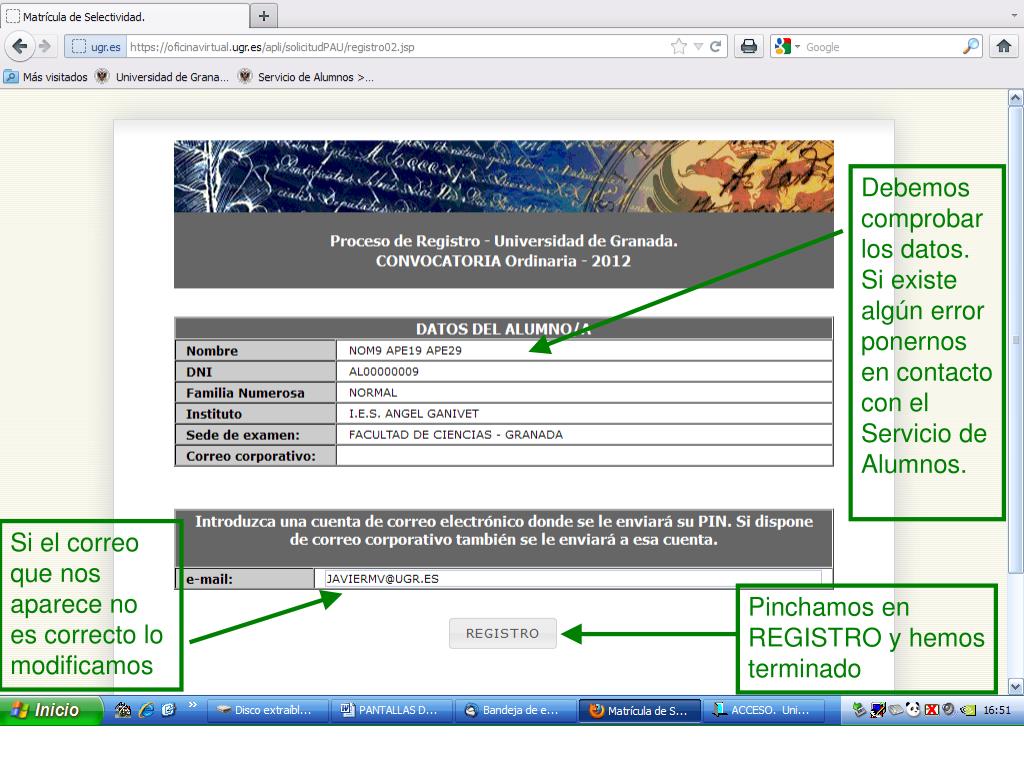Select the DNI value AL00000009
Screen dimensions: 1024x768
pyautogui.click(x=383, y=372)
